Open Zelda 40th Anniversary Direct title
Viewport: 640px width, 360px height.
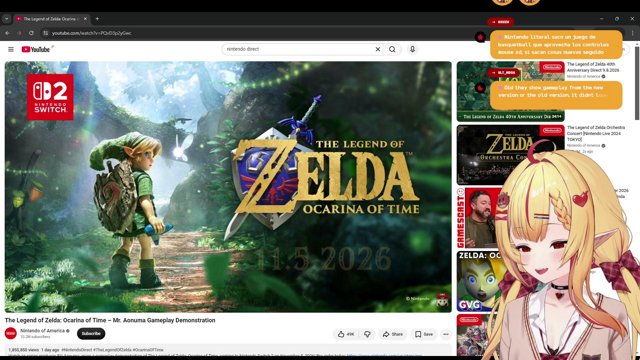click(593, 67)
